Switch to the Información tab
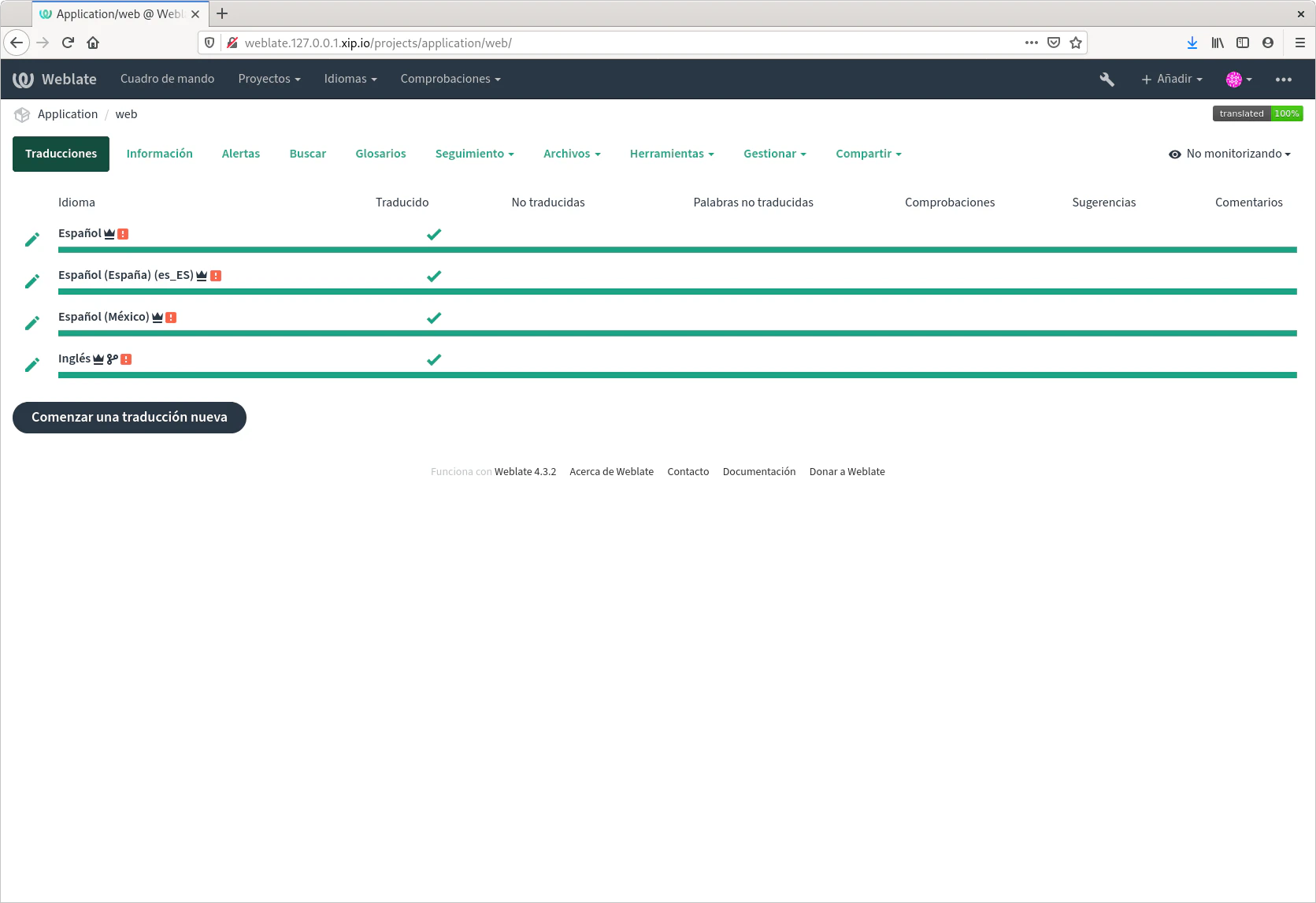This screenshot has width=1316, height=903. 159,154
